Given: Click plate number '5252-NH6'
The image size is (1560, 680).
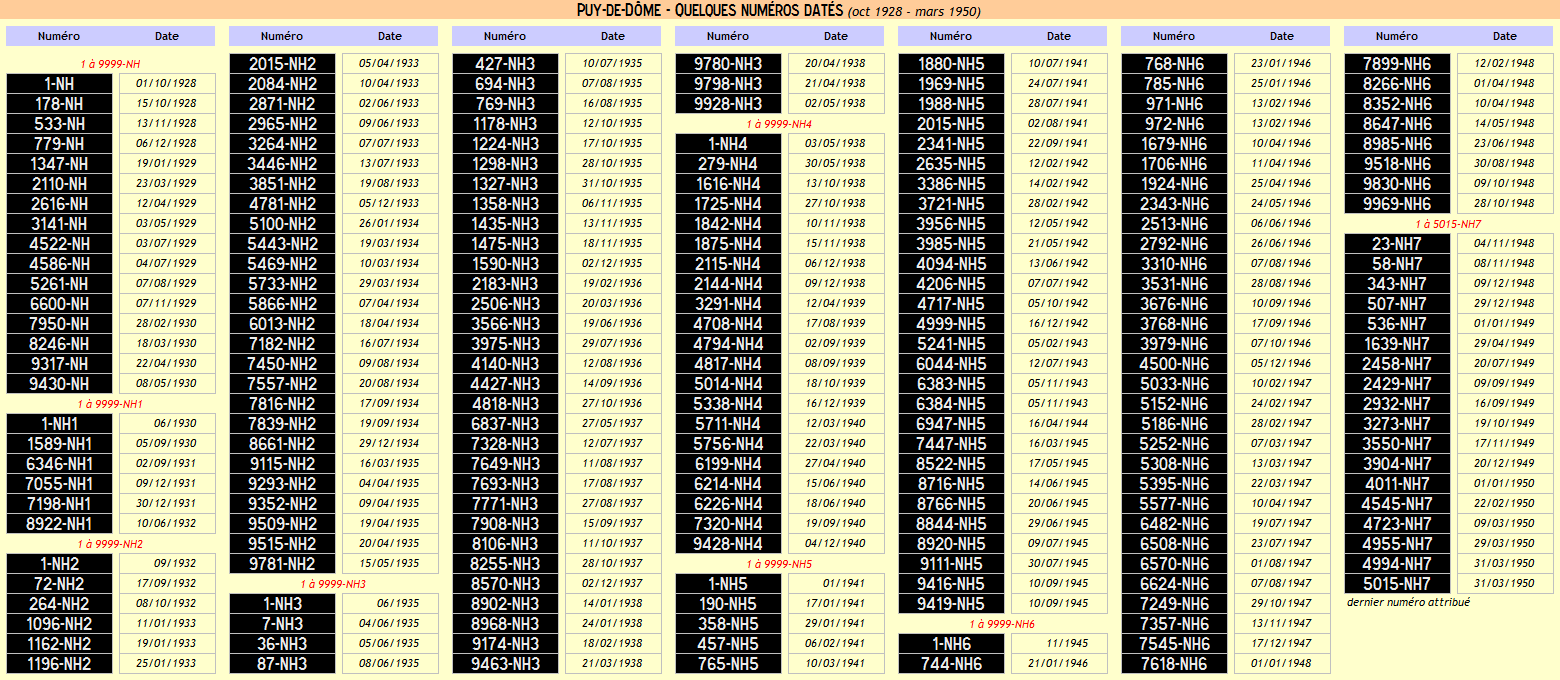Looking at the screenshot, I should pos(1174,444).
